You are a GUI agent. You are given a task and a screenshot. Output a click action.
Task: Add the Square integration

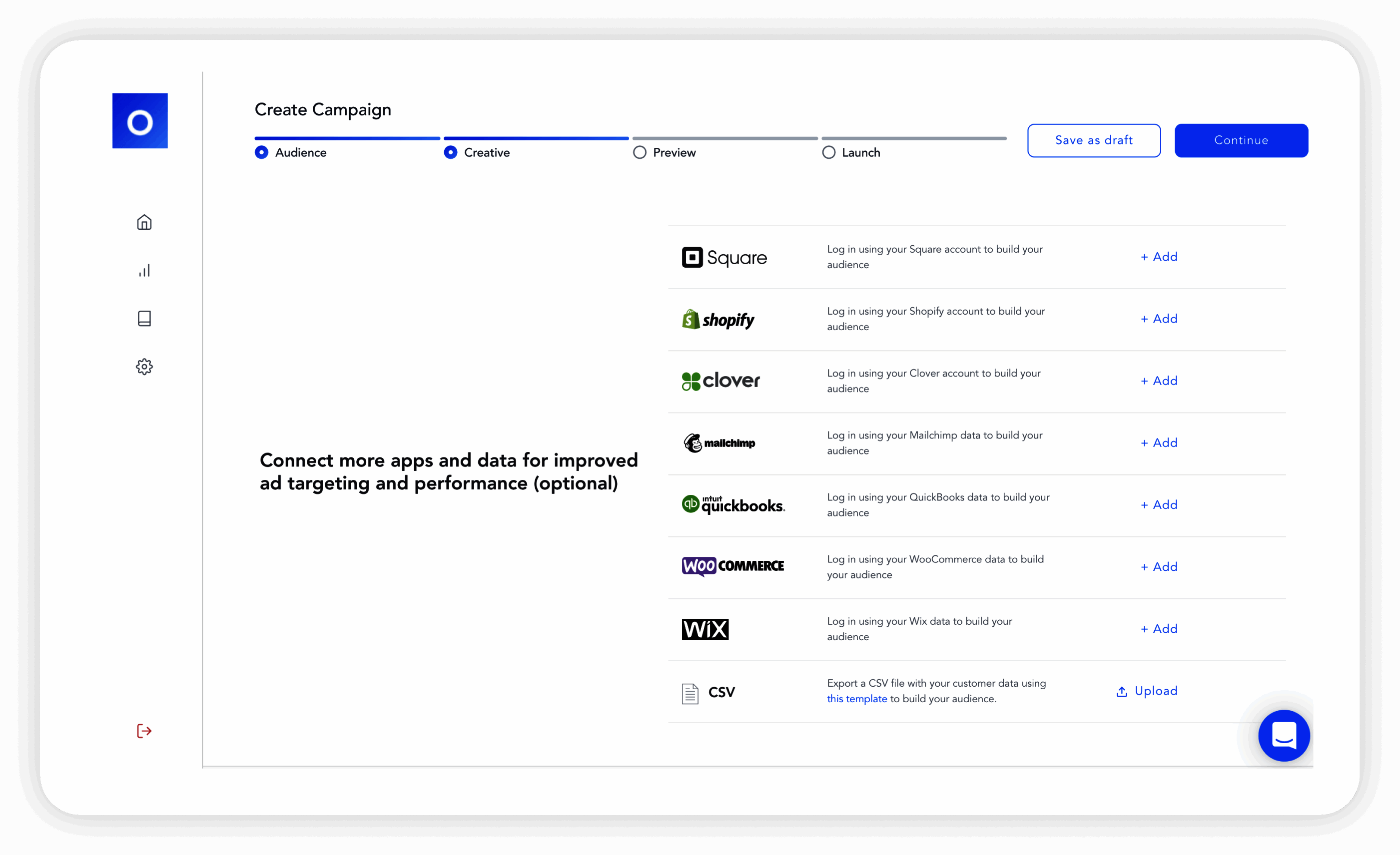tap(1159, 256)
